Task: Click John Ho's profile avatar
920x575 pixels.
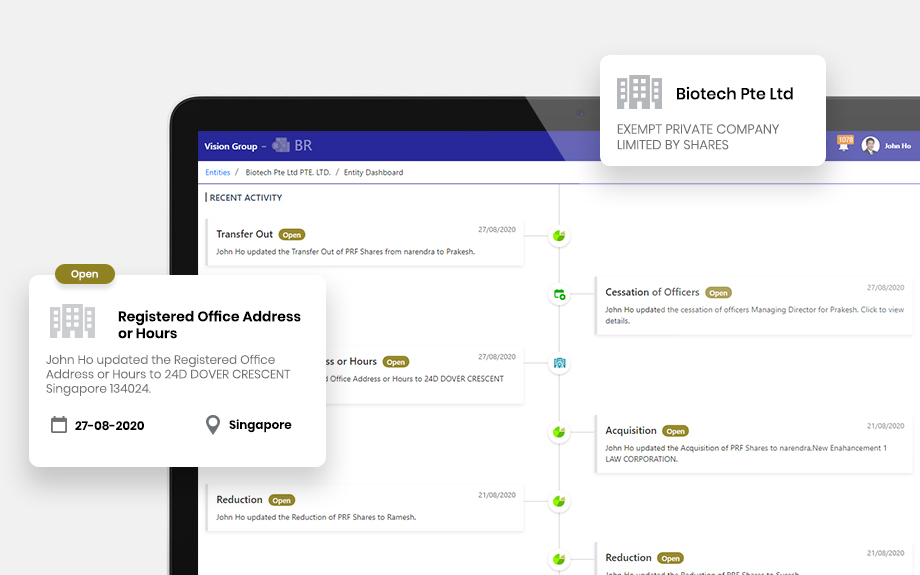Action: (x=870, y=146)
